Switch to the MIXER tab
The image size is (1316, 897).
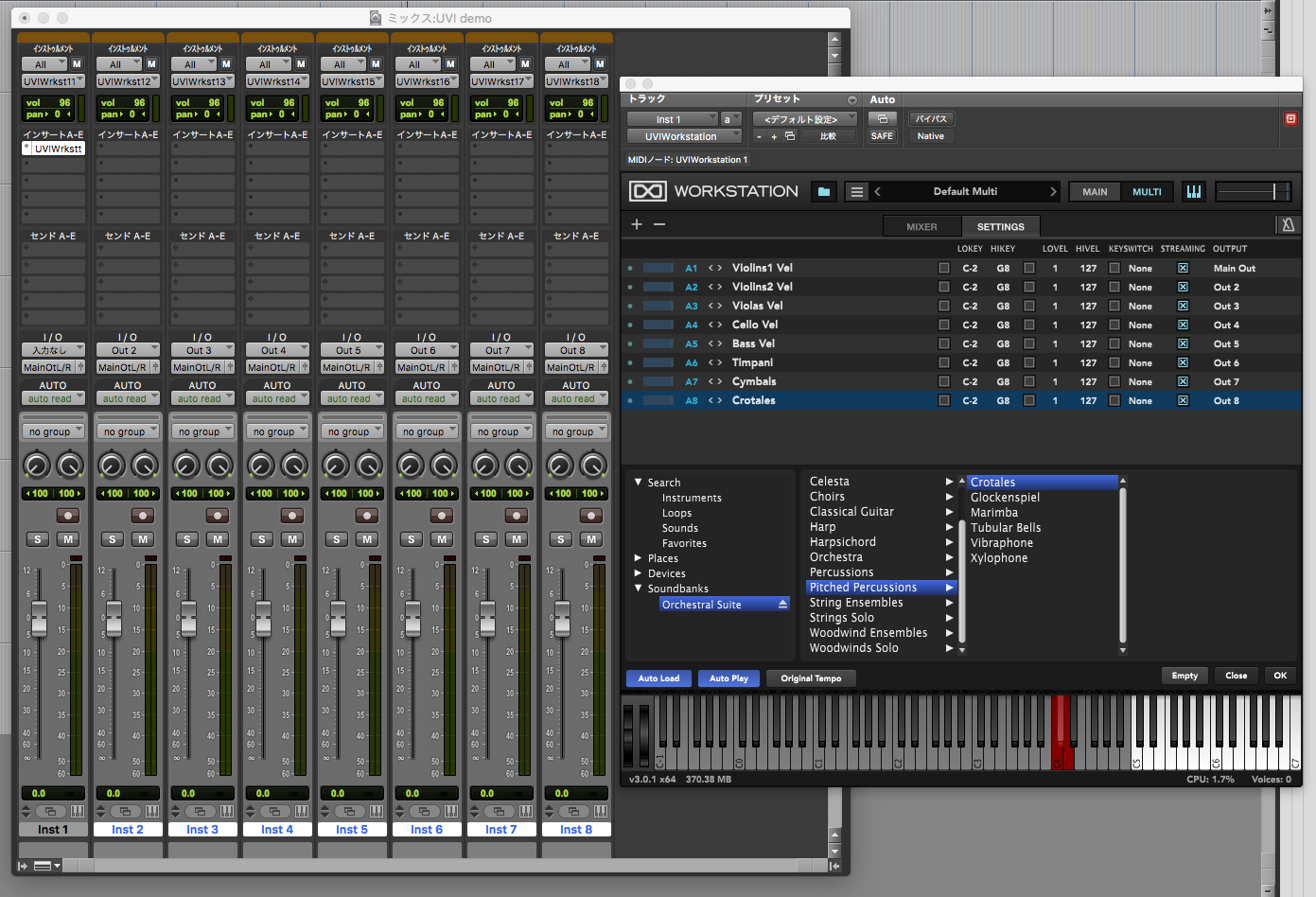(x=921, y=227)
